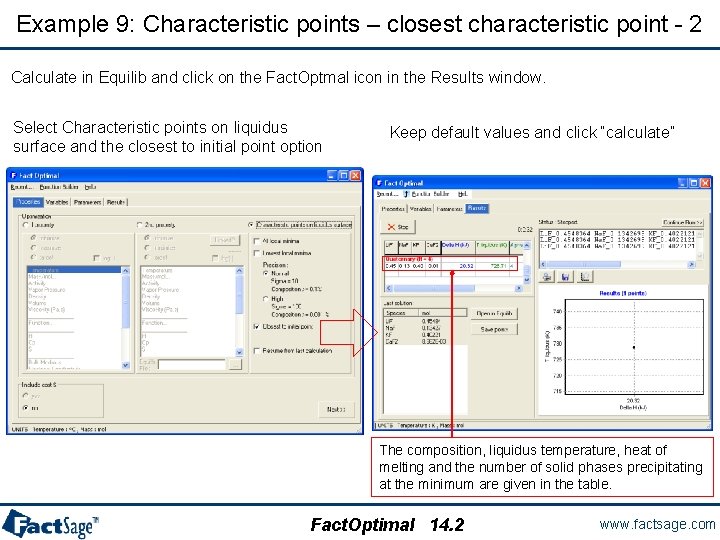720x540 pixels.
Task: Click the graph axes icon beside save icon
Action: [585, 277]
